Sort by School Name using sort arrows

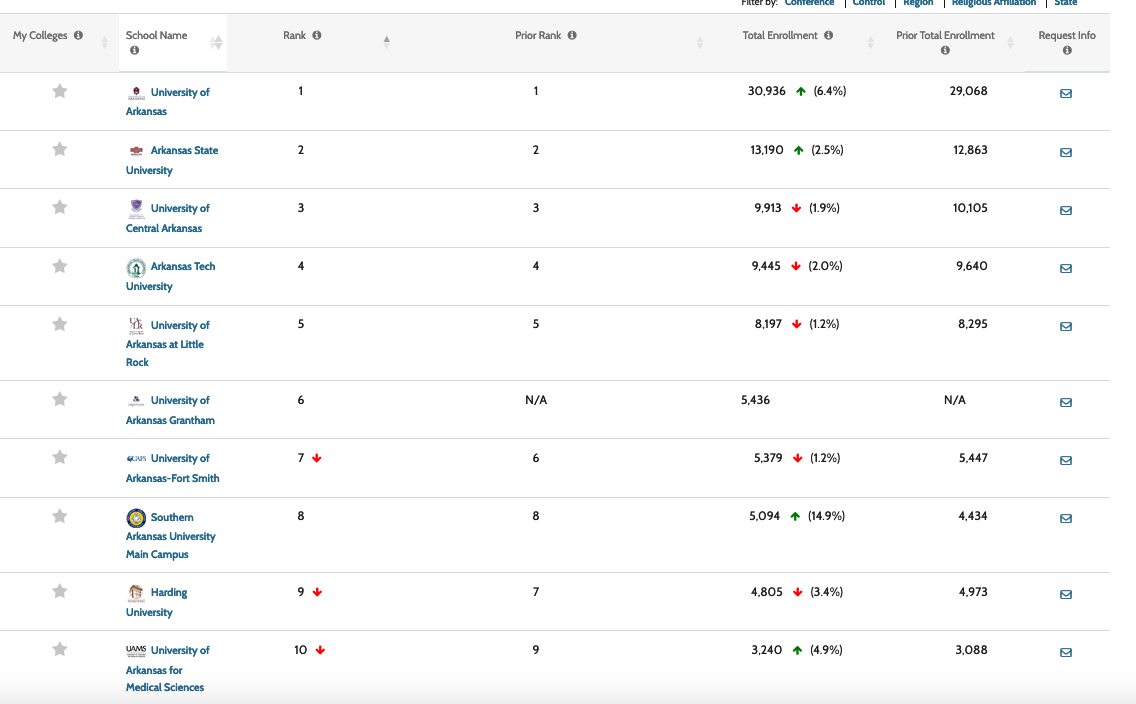click(x=216, y=42)
